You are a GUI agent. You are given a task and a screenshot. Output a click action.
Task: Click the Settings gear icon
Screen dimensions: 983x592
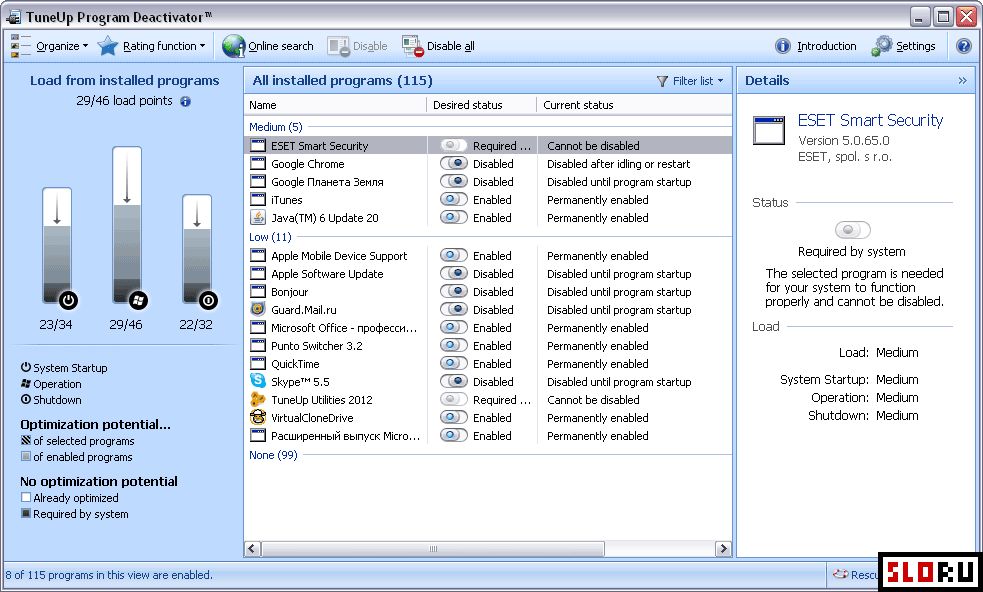pyautogui.click(x=881, y=46)
